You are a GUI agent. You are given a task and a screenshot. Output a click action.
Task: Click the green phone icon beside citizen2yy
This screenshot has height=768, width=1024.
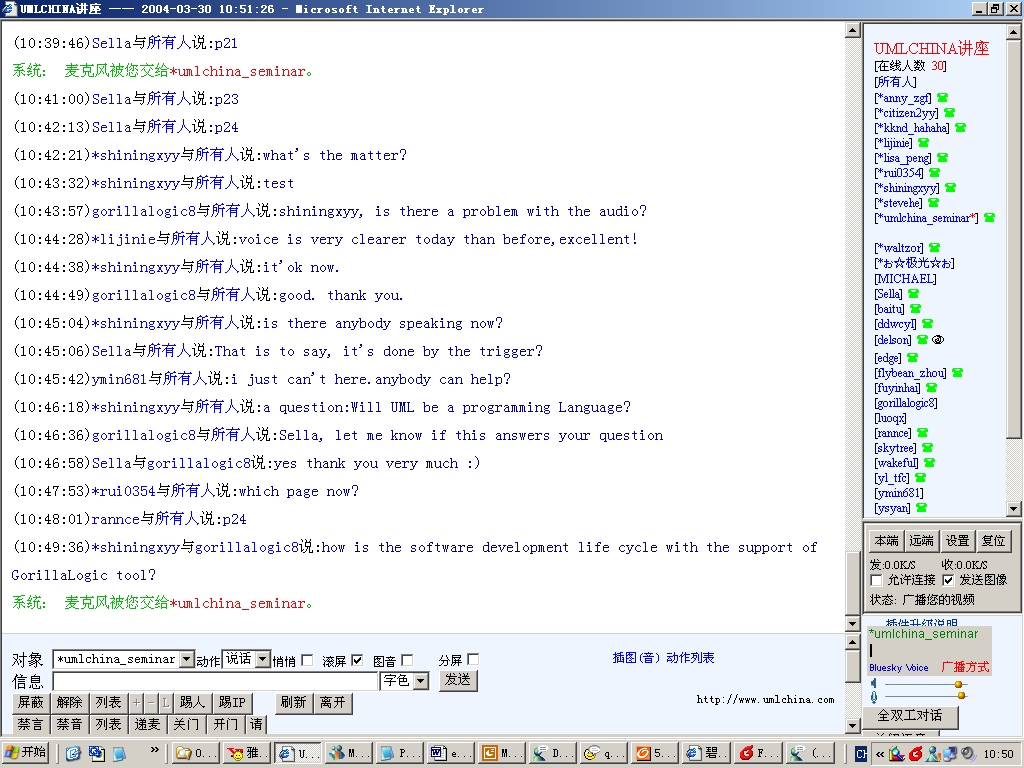pos(950,113)
